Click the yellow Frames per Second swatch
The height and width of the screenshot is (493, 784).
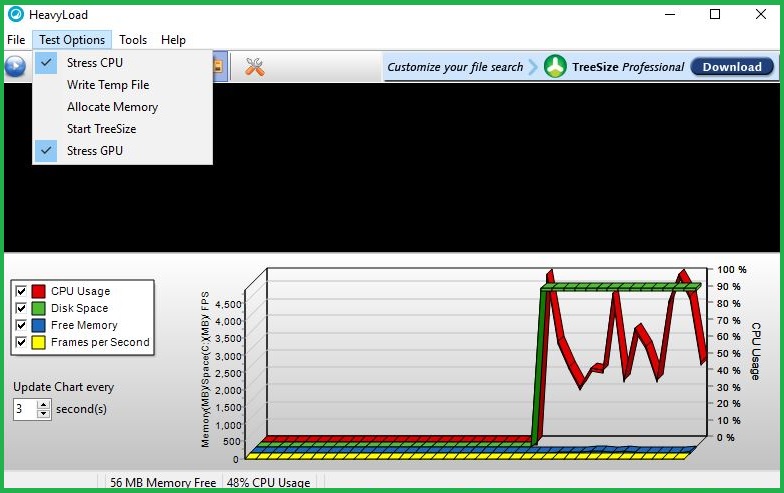tap(38, 342)
